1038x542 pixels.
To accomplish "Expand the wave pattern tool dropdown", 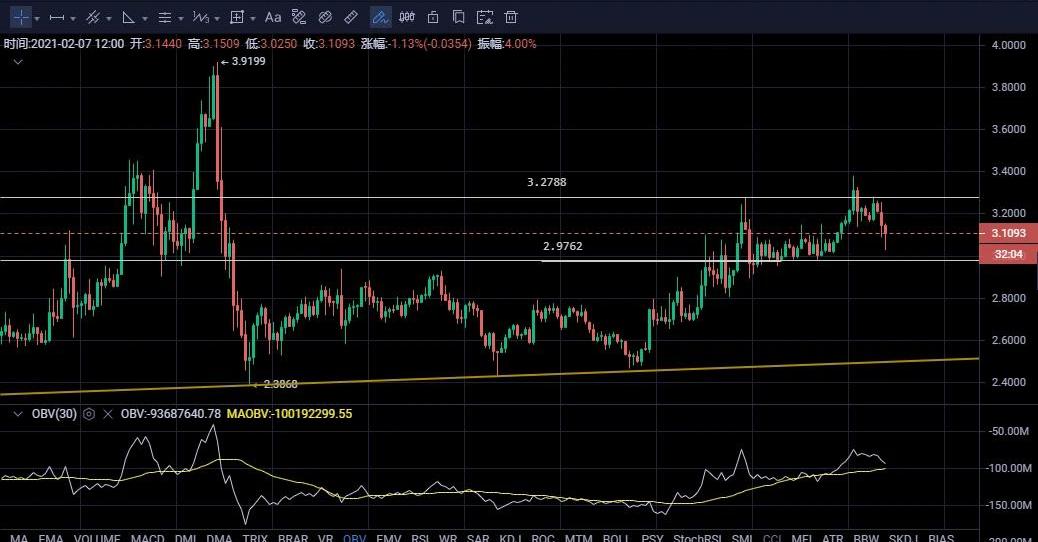I will click(x=217, y=18).
